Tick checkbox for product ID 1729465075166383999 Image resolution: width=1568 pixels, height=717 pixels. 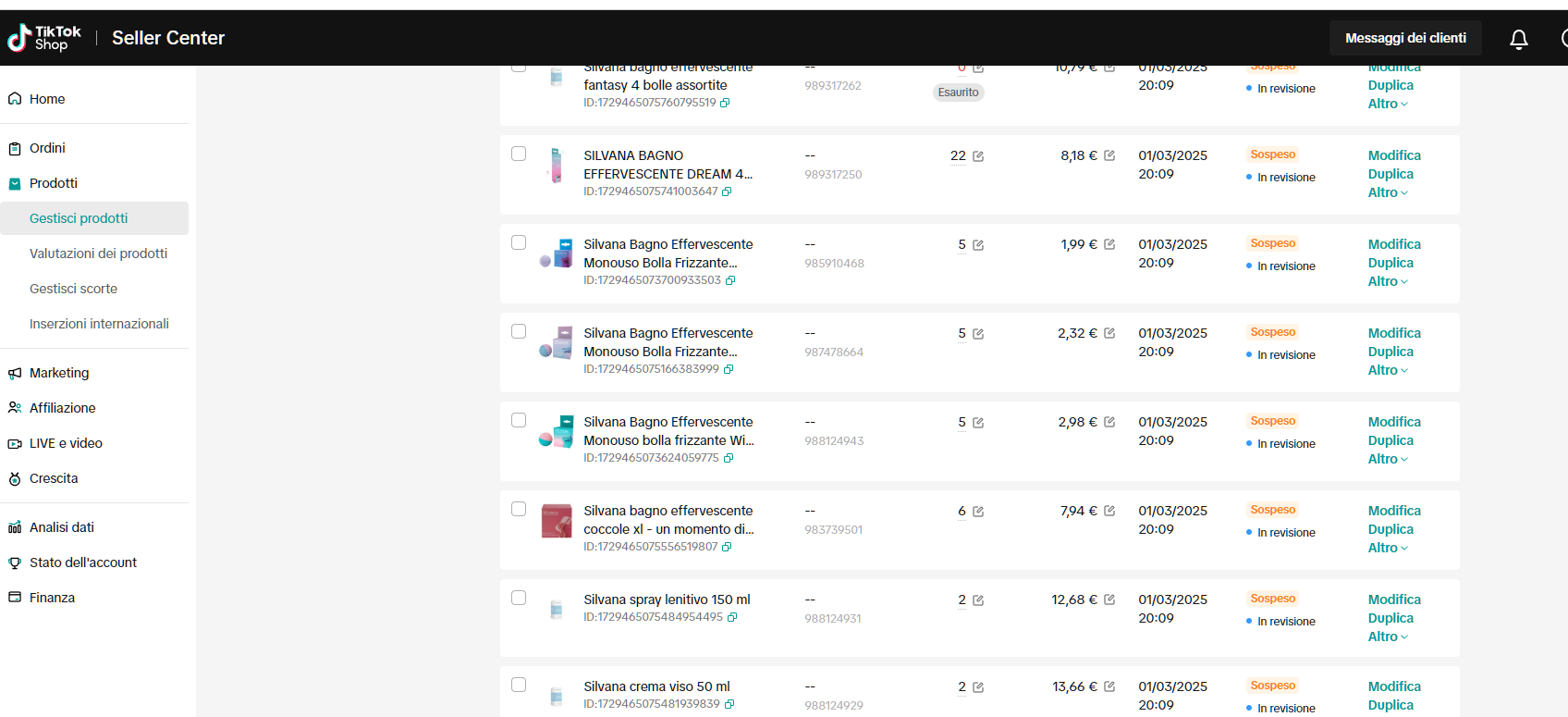tap(519, 331)
